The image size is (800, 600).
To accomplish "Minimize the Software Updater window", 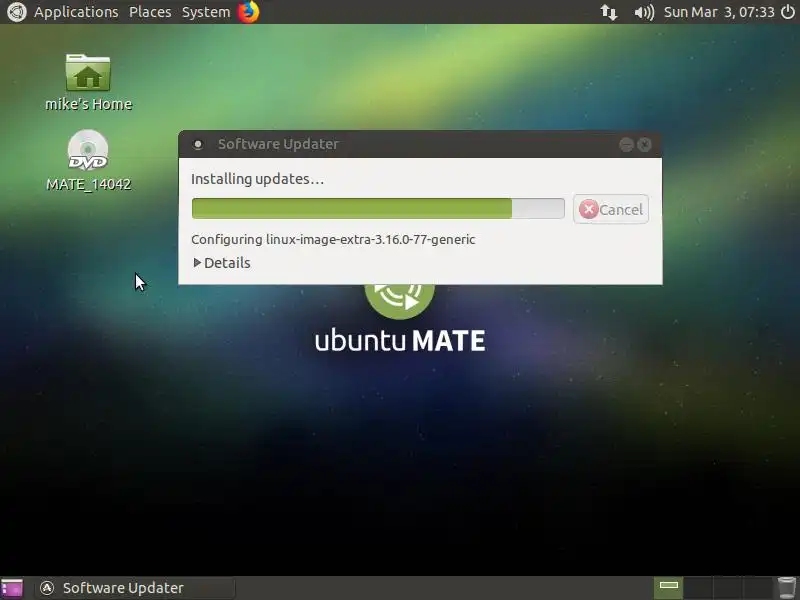I will tap(627, 145).
